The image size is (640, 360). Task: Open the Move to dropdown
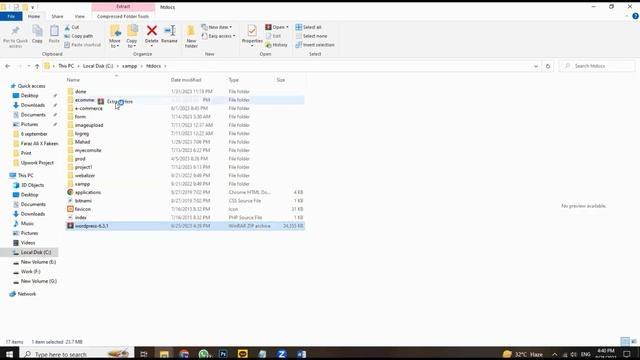[x=115, y=36]
